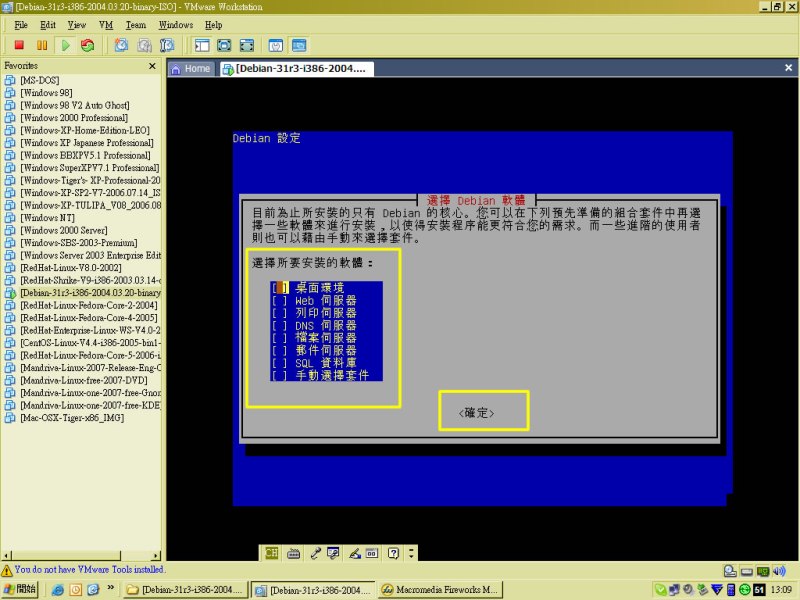Select [Mandriva-Linux-free-2007-DVD] favorite
The image size is (800, 600).
(84, 381)
